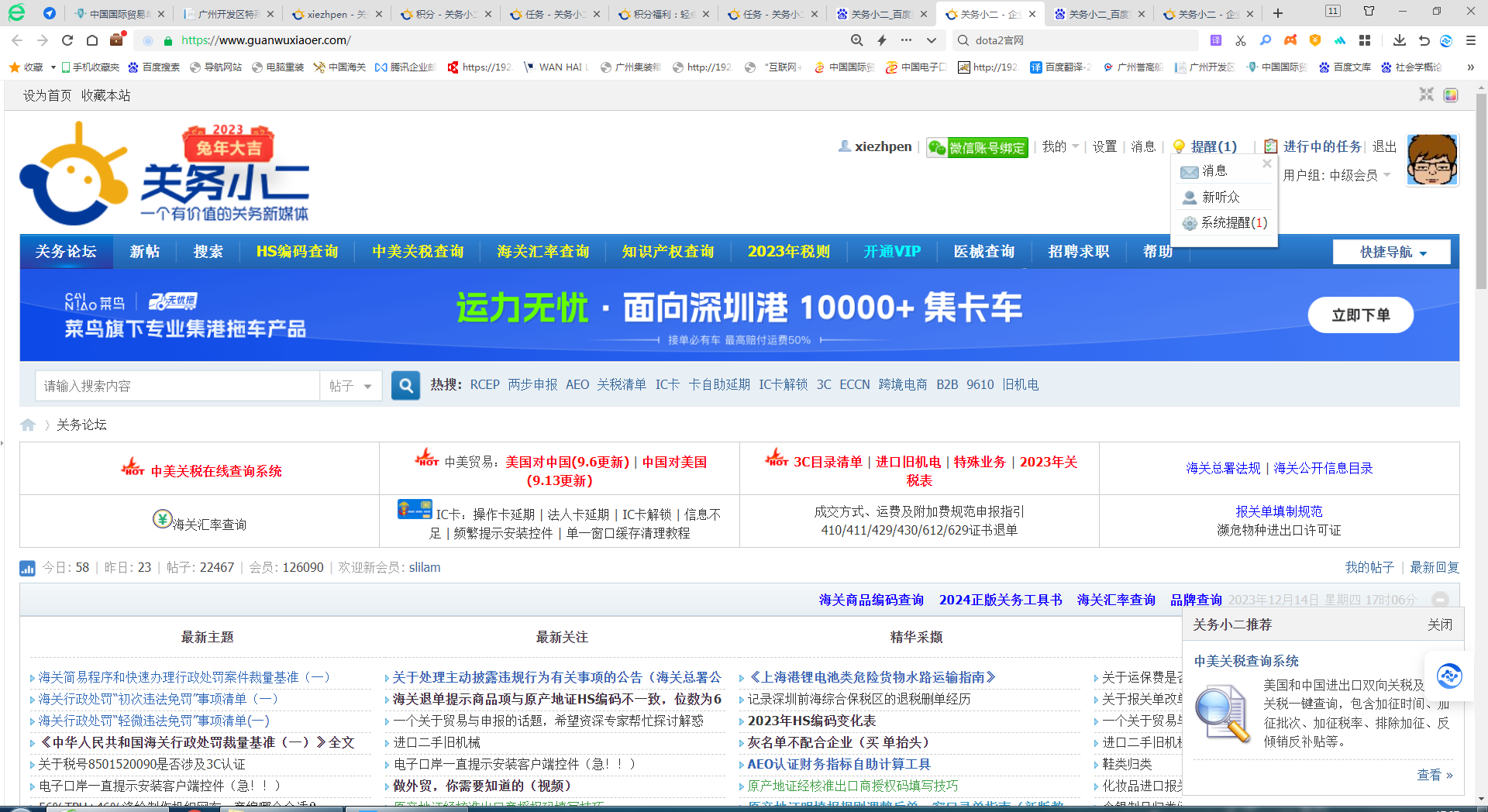Open the floating assistant bubble icon
The height and width of the screenshot is (812, 1488).
(1448, 676)
